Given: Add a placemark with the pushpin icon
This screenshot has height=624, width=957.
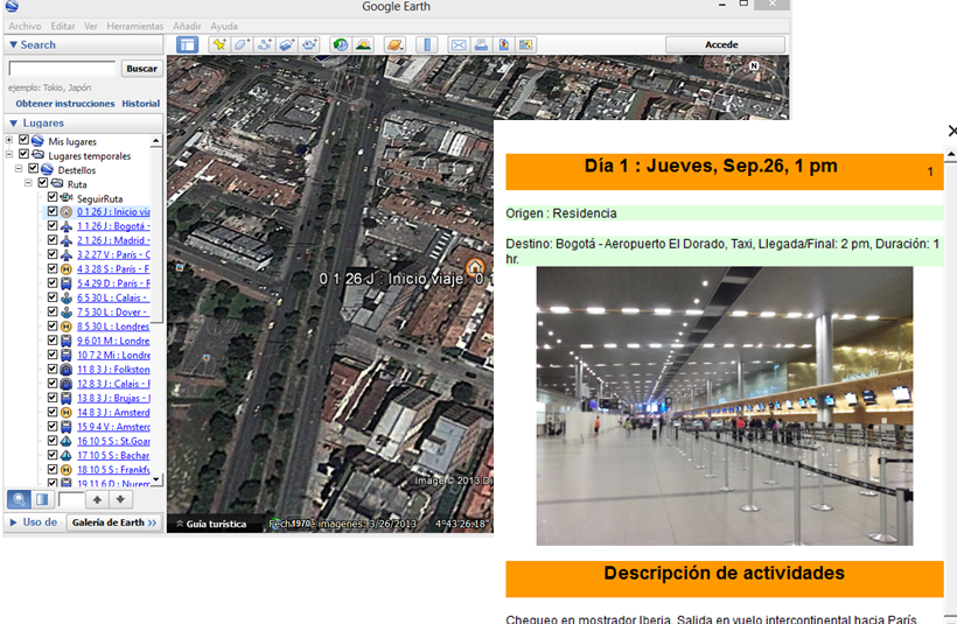Looking at the screenshot, I should [218, 45].
